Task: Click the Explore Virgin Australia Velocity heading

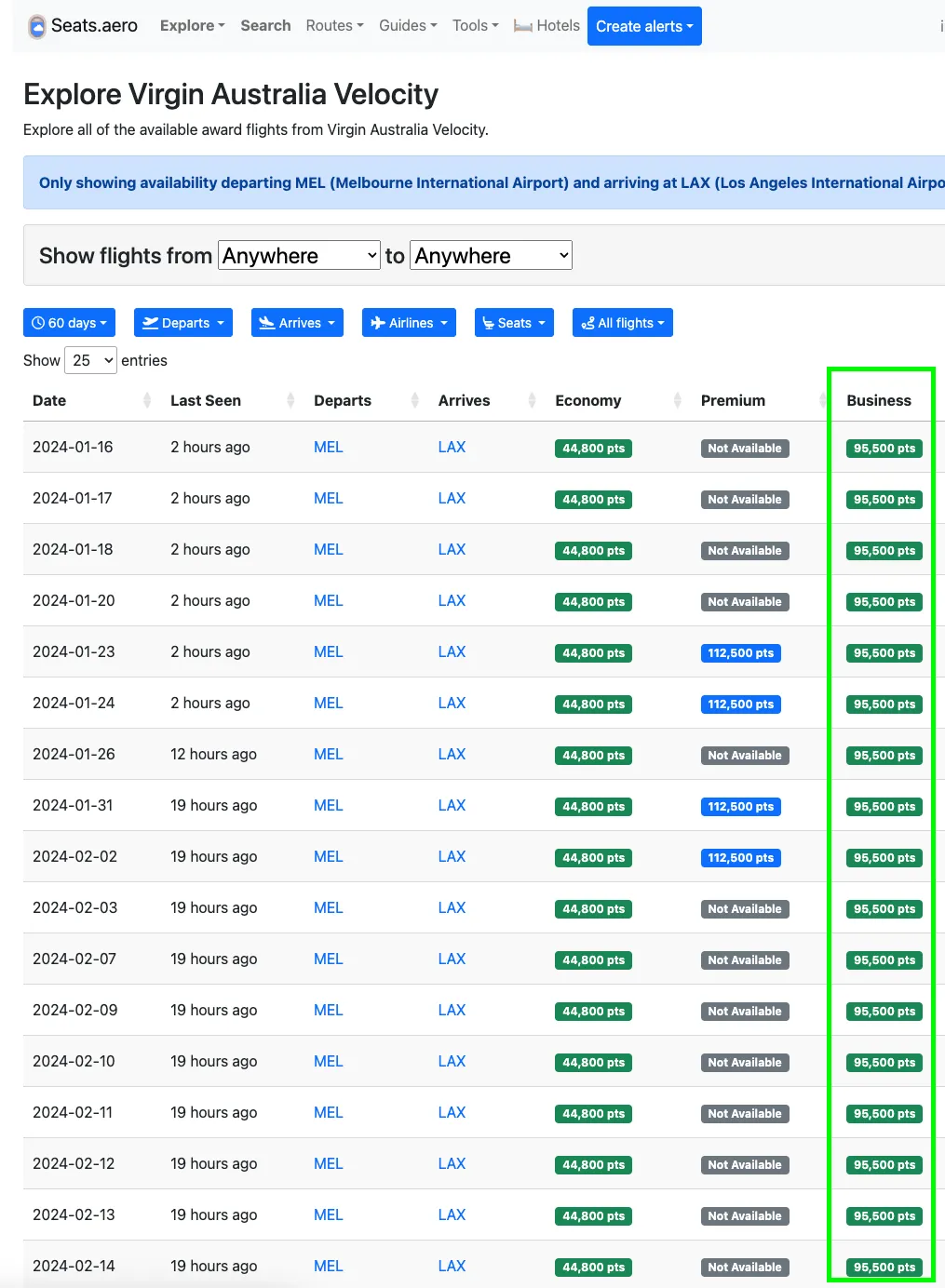Action: click(x=231, y=94)
